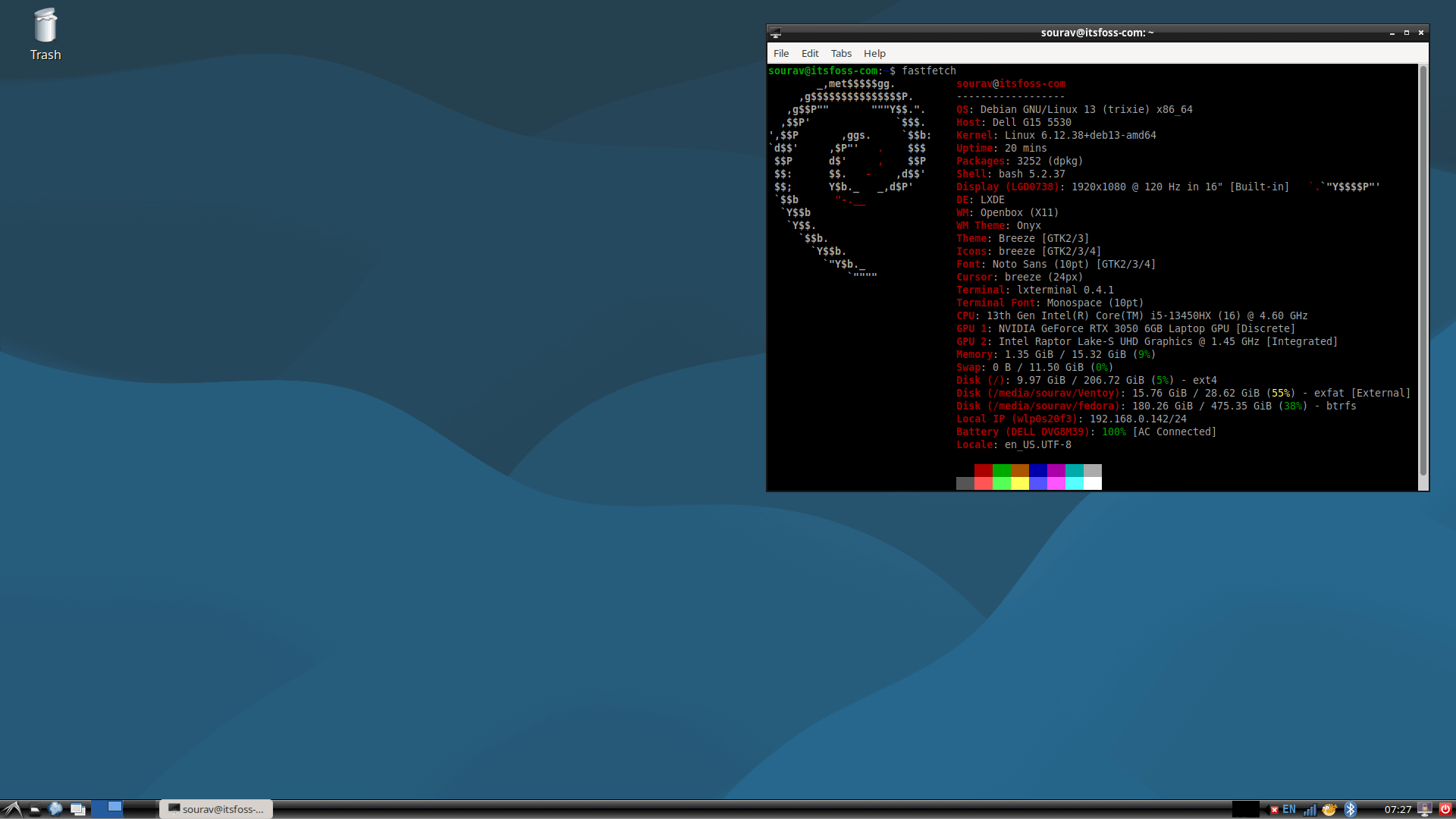Screen dimensions: 1456x819
Task: Open the terminal window menu icon
Action: [775, 33]
